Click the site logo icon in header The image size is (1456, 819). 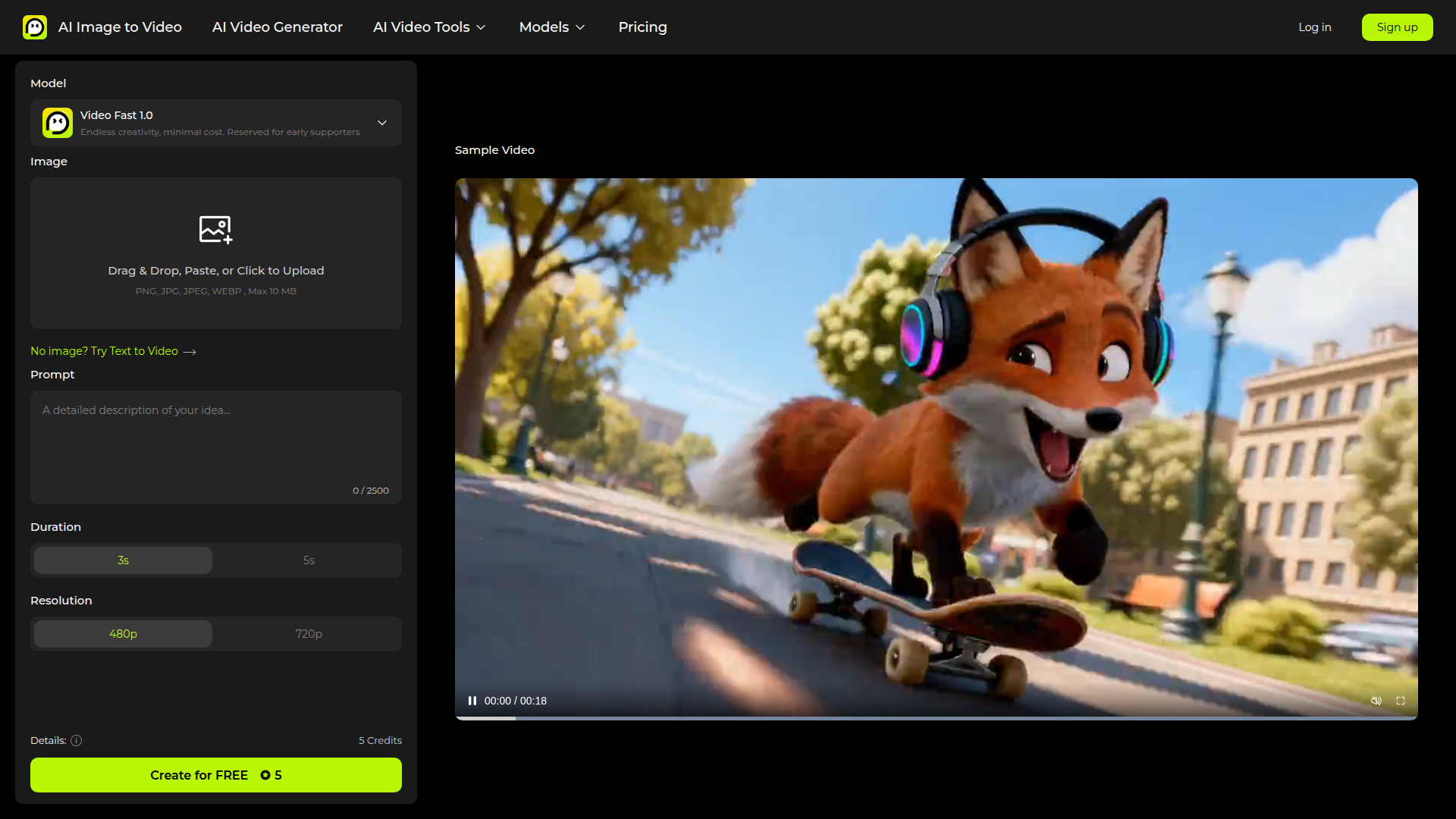pos(35,27)
